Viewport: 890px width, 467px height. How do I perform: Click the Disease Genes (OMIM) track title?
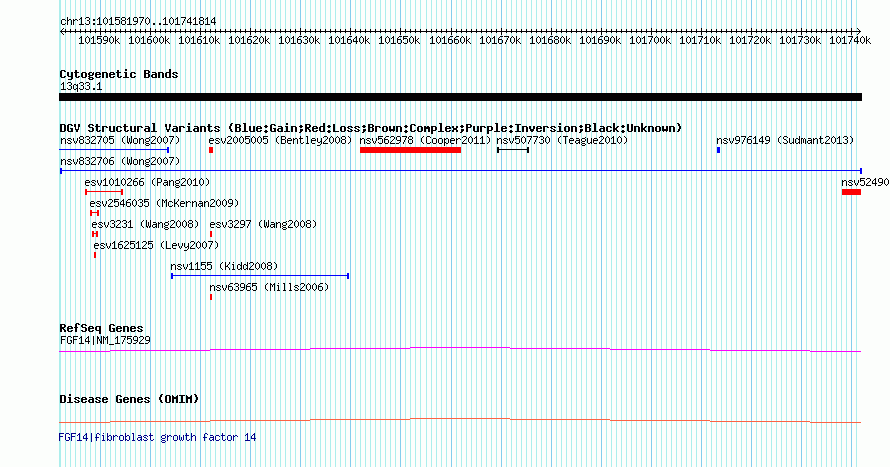click(129, 399)
